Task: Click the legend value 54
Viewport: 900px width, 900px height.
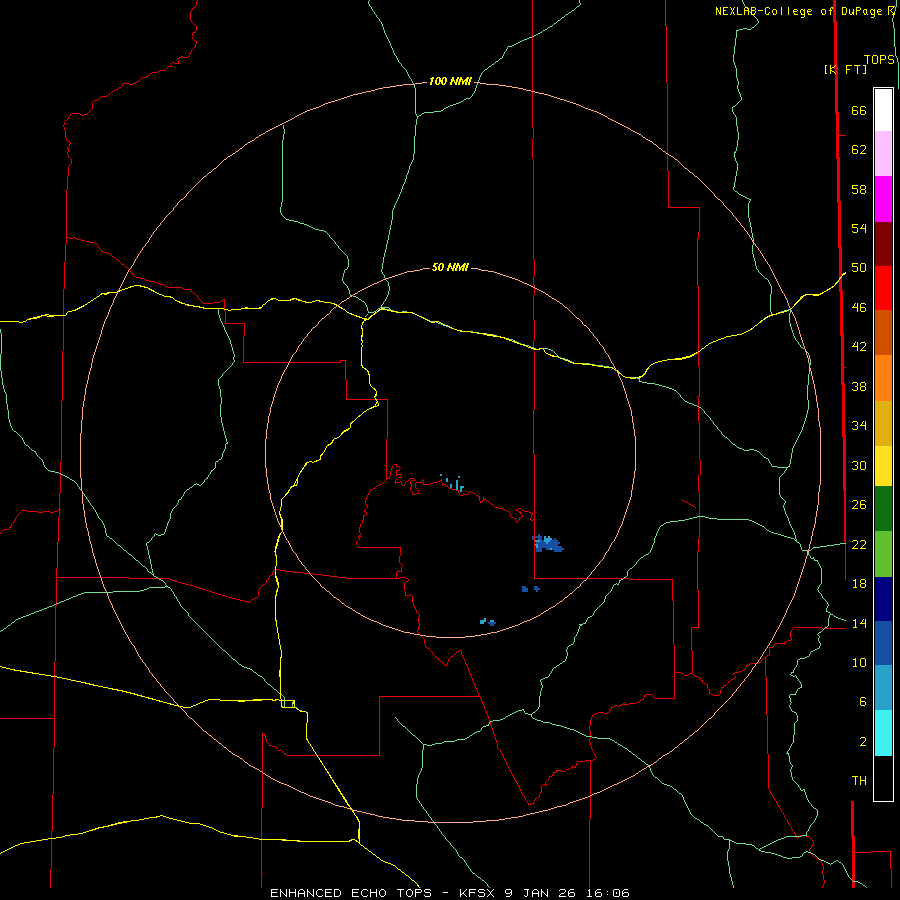Action: 859,228
